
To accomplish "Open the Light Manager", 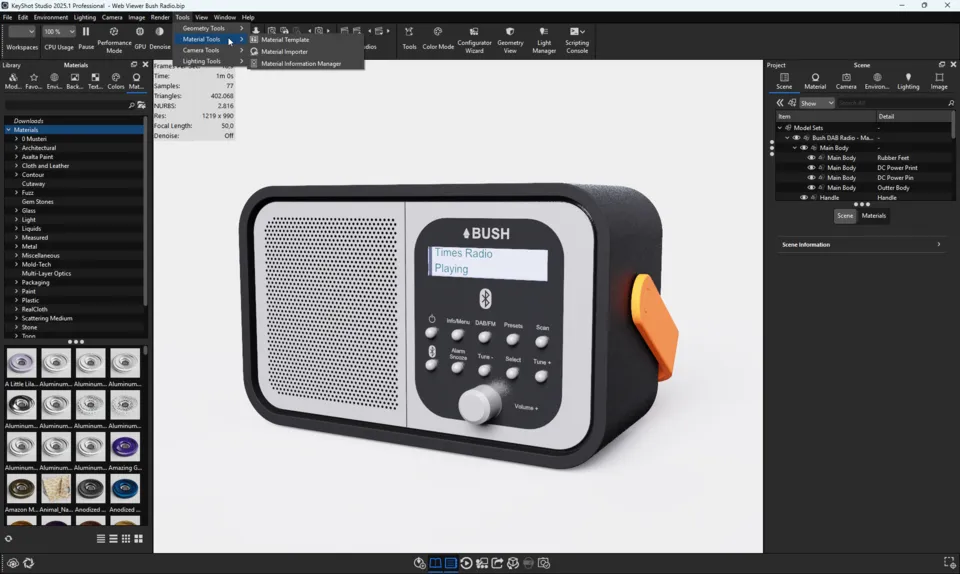I will (544, 40).
